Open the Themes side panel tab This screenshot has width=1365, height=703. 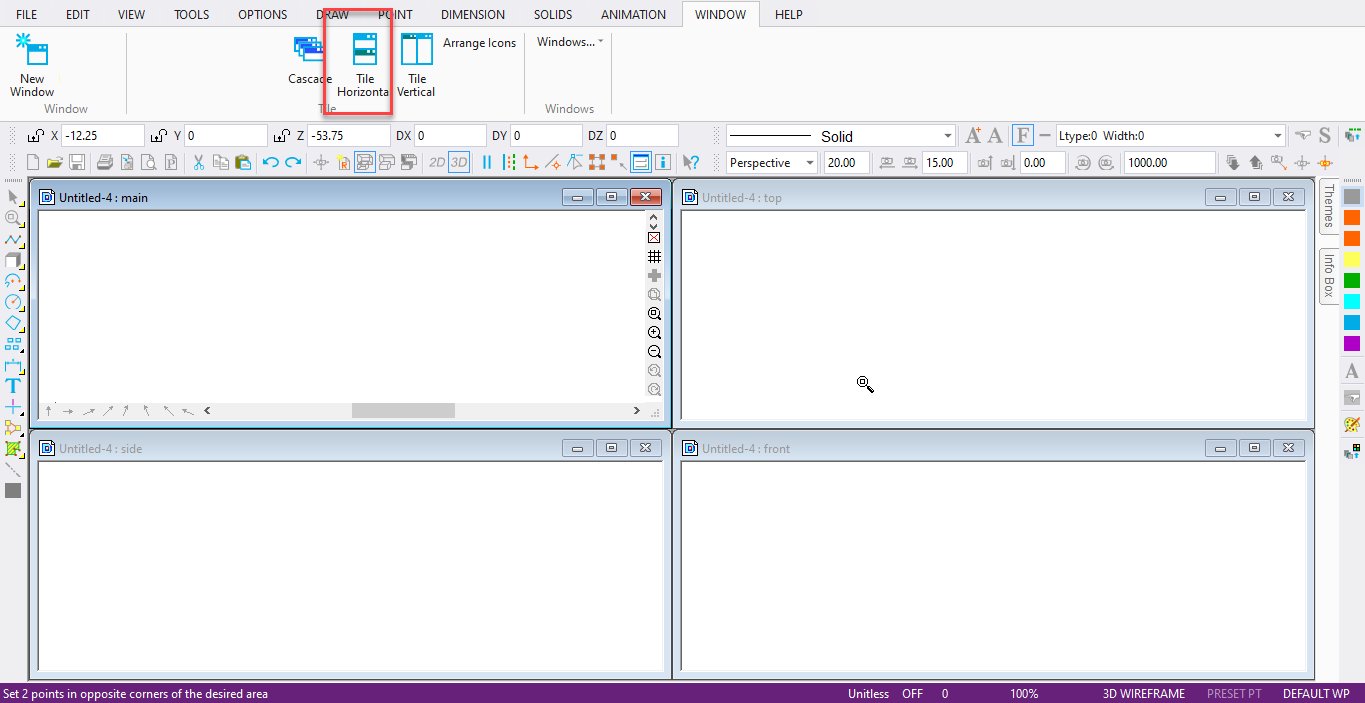tap(1329, 206)
